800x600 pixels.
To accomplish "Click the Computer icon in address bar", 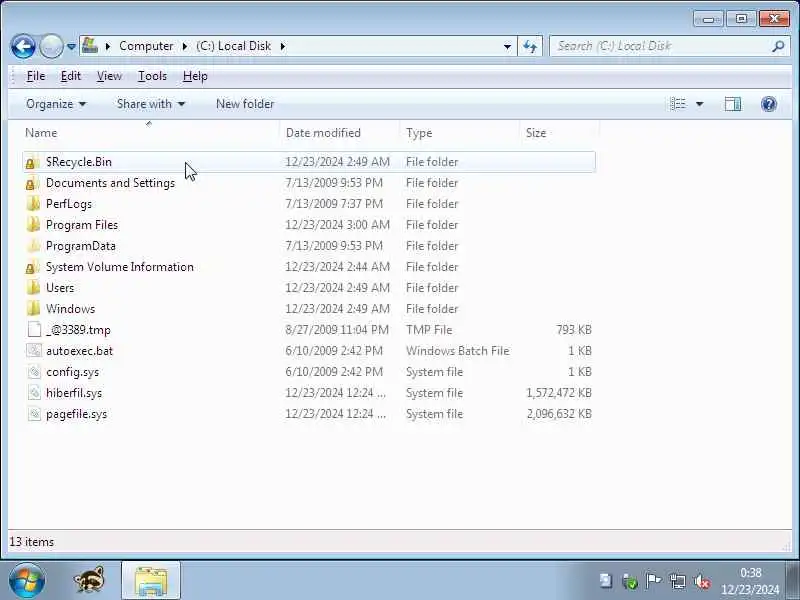I will coord(90,45).
